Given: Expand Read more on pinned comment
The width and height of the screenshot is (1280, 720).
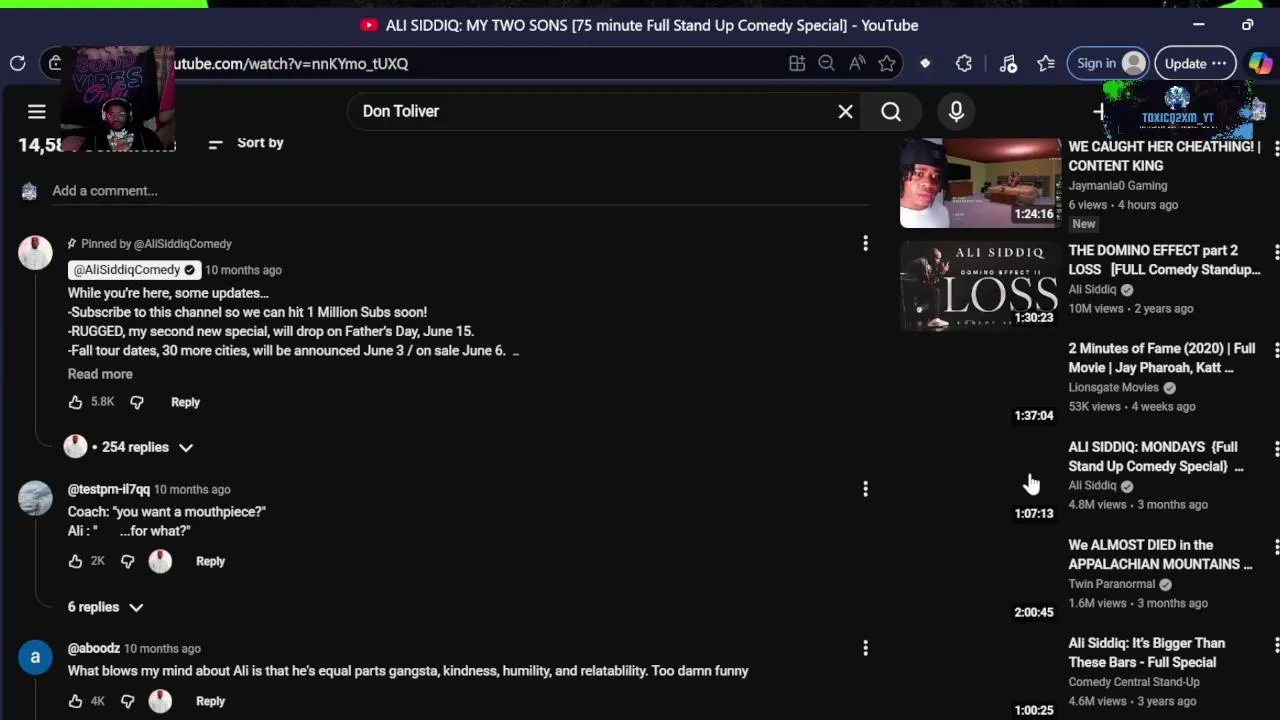Looking at the screenshot, I should pyautogui.click(x=100, y=374).
